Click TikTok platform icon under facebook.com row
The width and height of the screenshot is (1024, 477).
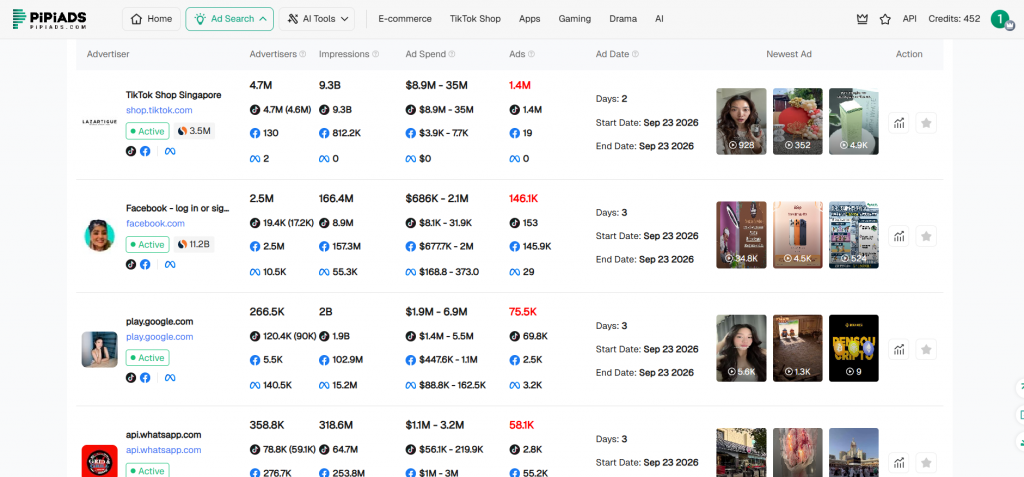point(131,264)
